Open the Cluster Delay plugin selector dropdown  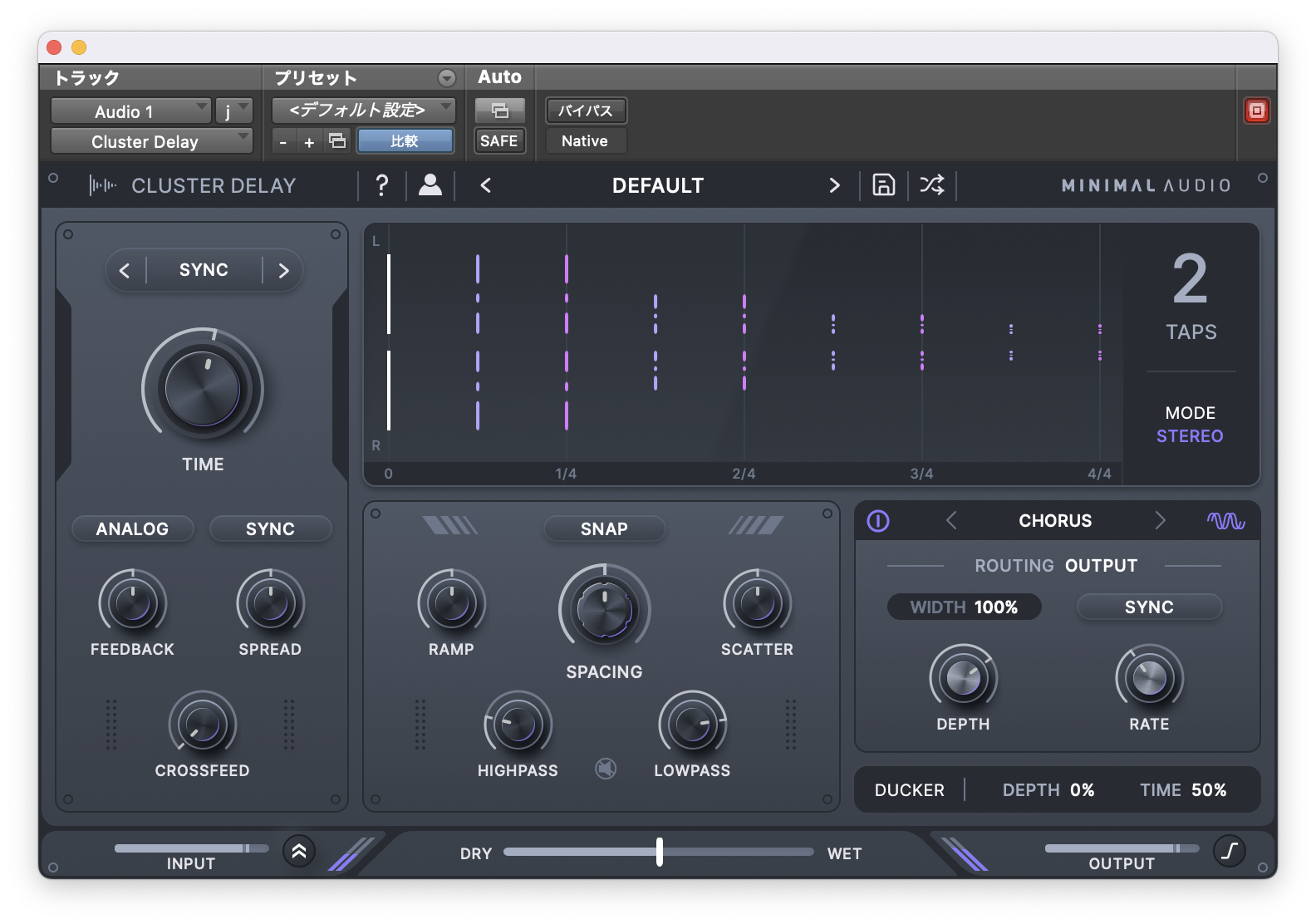(151, 141)
